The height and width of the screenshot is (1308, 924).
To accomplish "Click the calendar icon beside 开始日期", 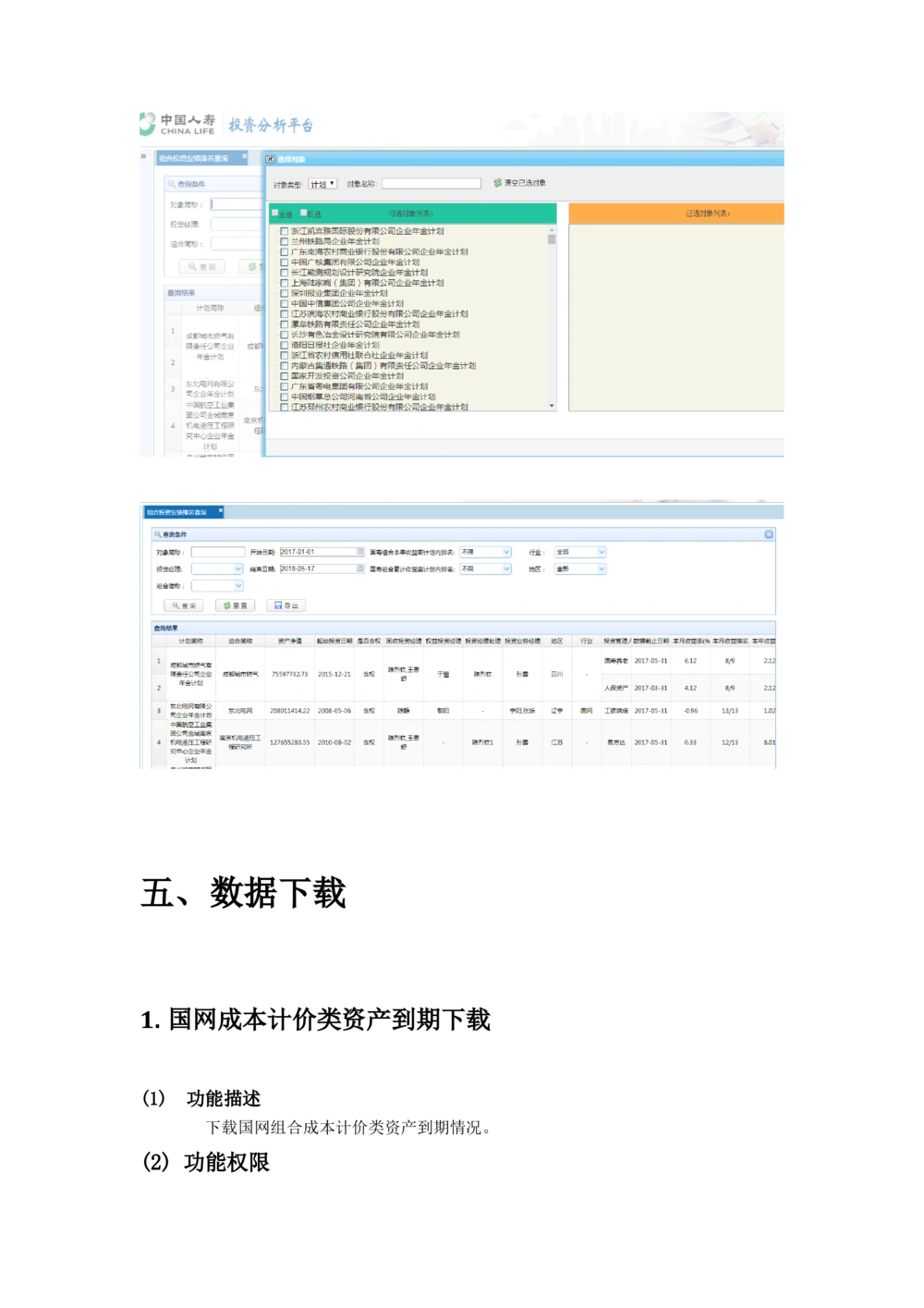I will (x=360, y=552).
